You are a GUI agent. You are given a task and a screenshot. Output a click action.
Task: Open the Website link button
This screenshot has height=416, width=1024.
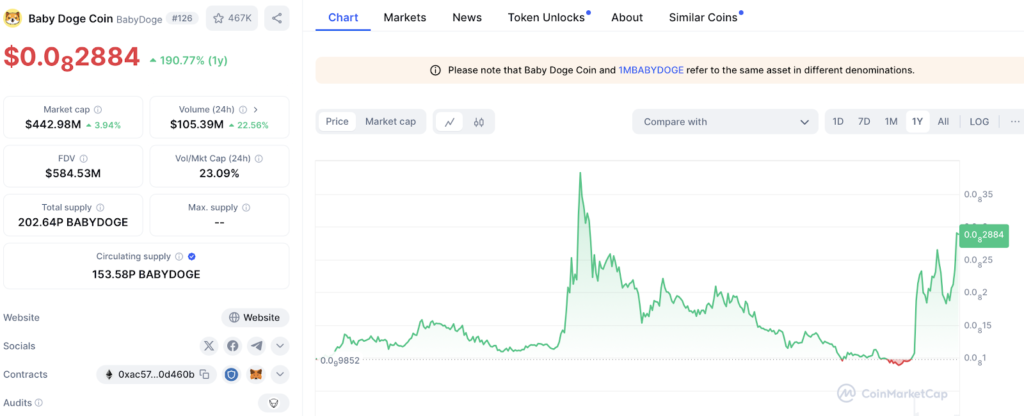coord(255,318)
